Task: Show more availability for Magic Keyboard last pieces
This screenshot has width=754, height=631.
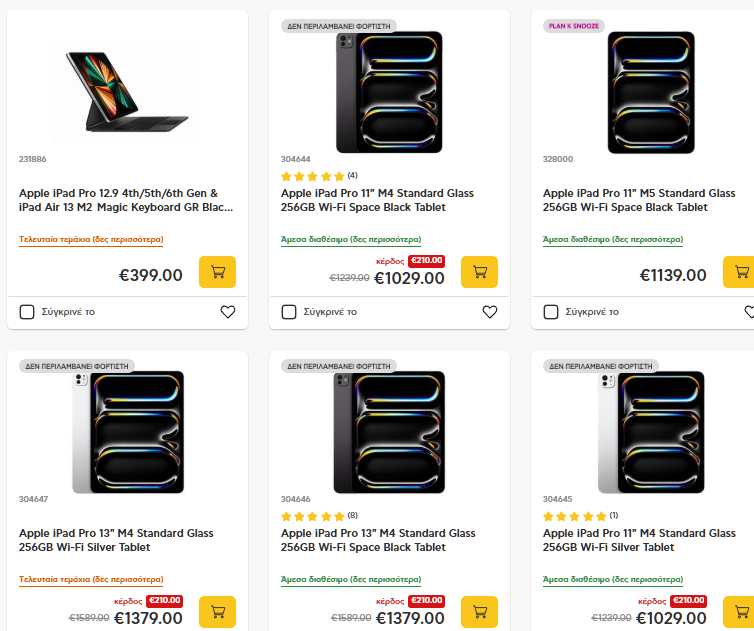Action: (x=91, y=240)
